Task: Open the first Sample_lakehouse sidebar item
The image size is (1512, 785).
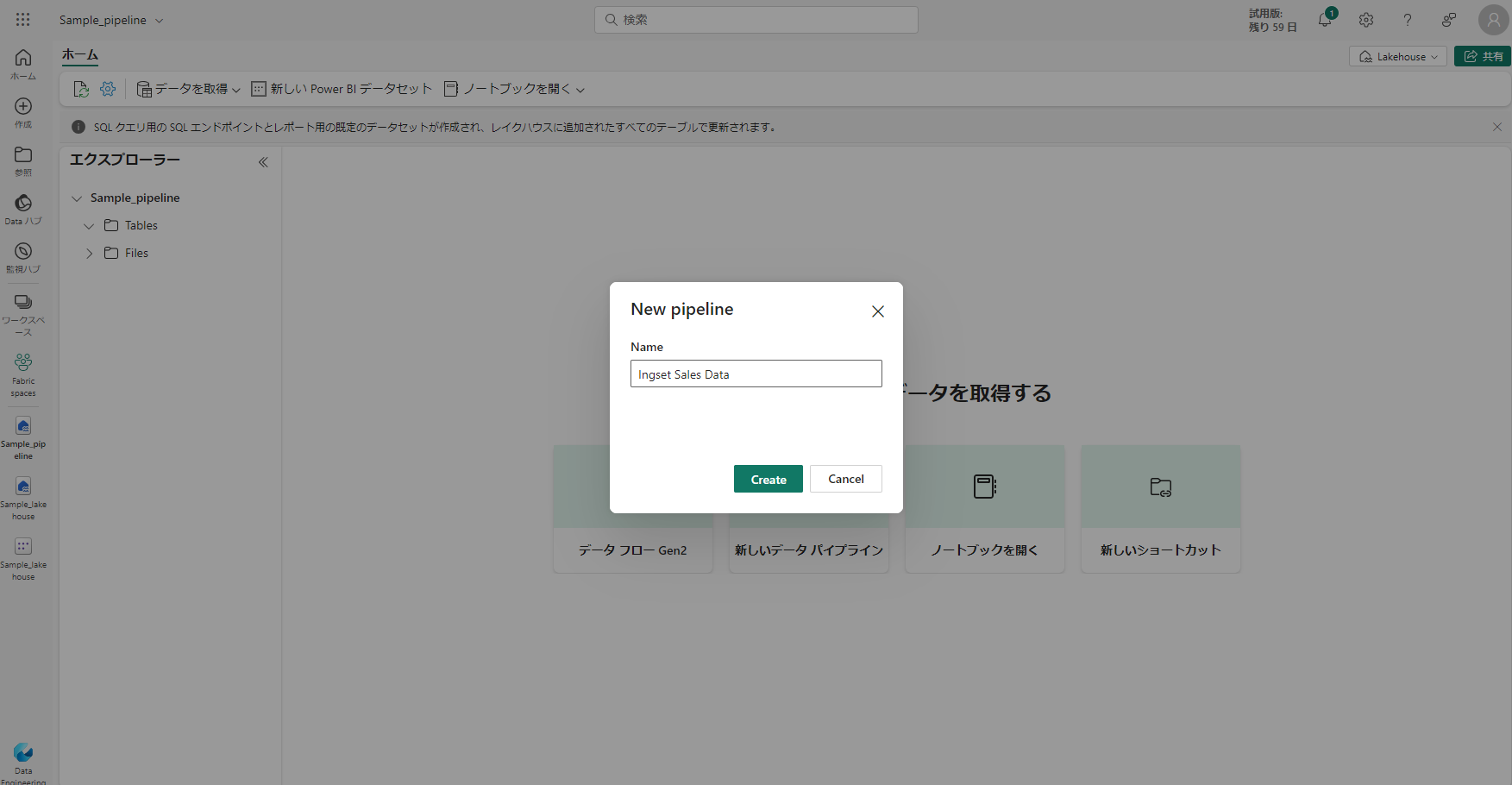Action: (23, 498)
